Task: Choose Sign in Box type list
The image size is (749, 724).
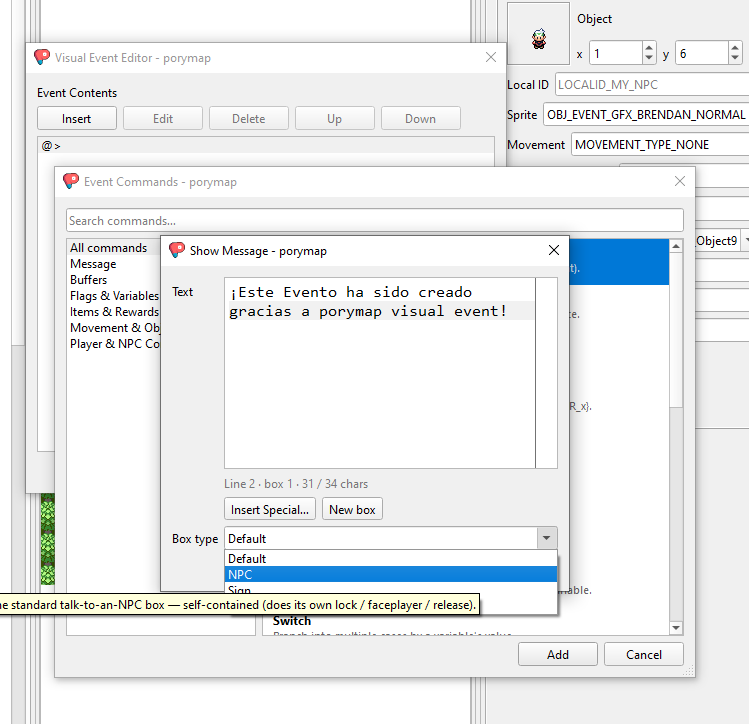Action: (x=391, y=589)
